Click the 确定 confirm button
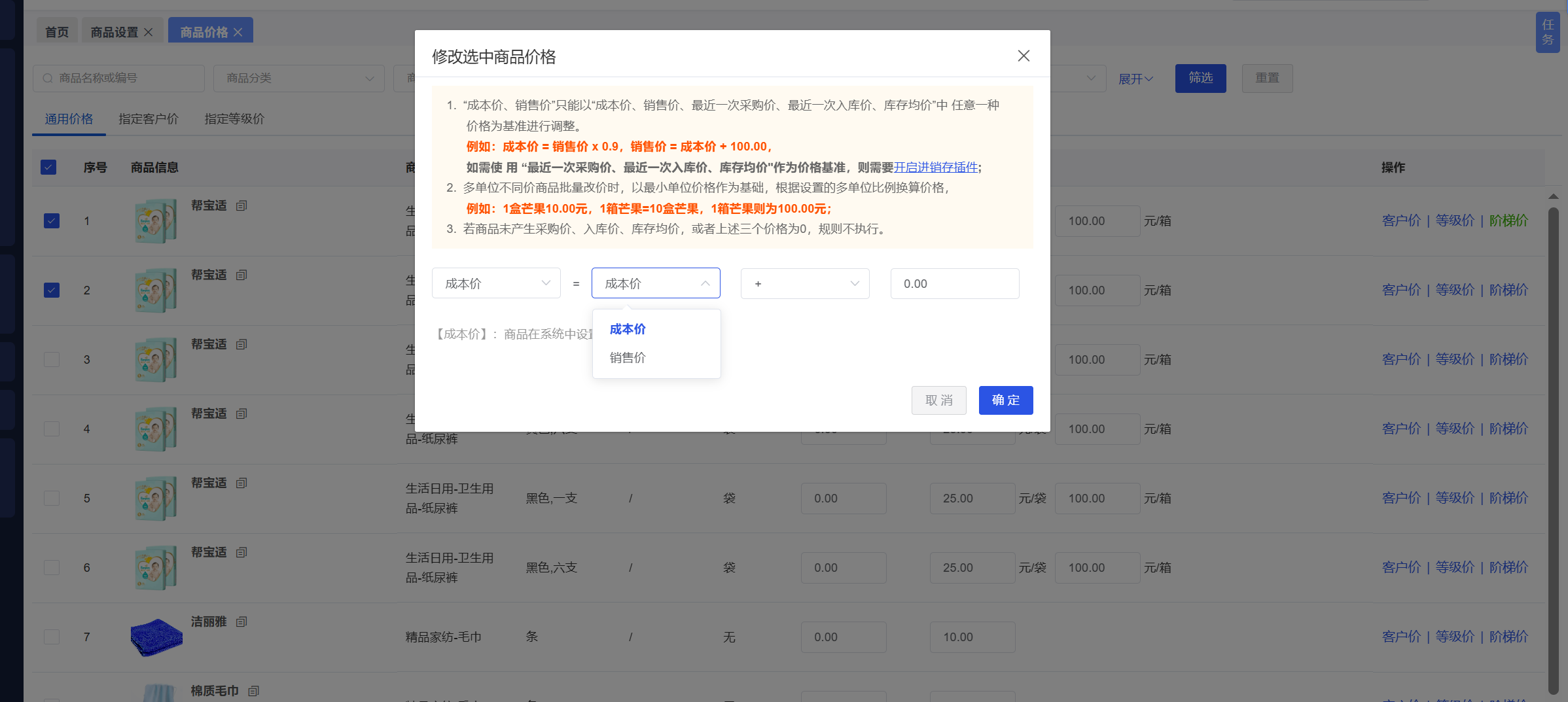Viewport: 1568px width, 702px height. pyautogui.click(x=1005, y=400)
